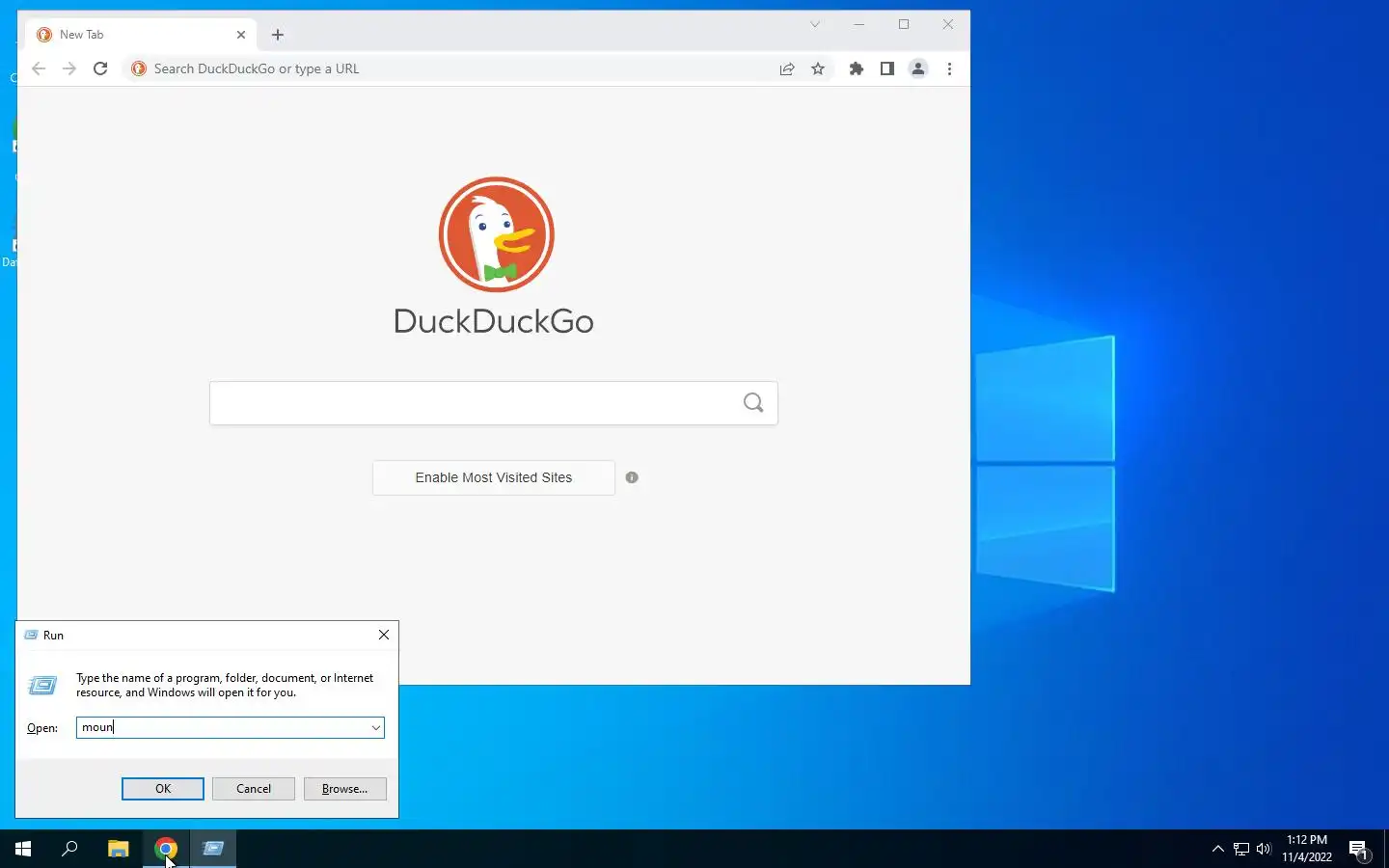This screenshot has width=1389, height=868.
Task: Open taskbar search magnifier
Action: [x=69, y=849]
